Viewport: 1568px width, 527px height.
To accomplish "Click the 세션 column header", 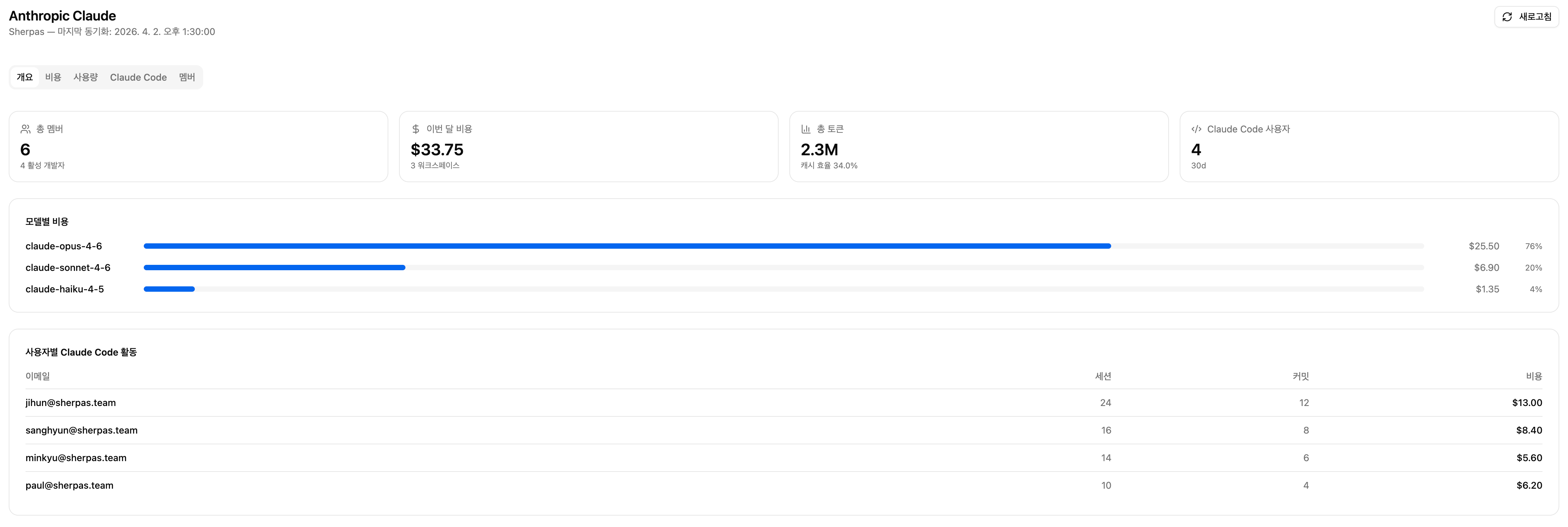I will (1103, 376).
